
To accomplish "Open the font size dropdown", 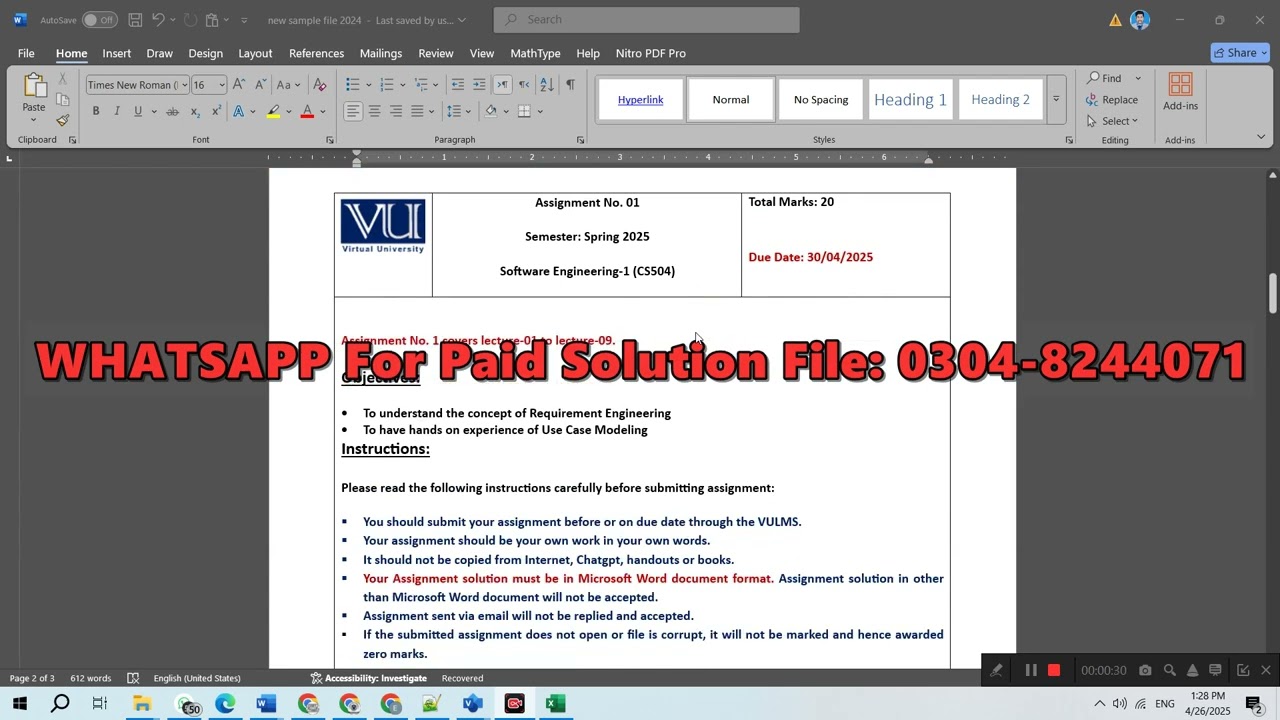I will point(221,85).
